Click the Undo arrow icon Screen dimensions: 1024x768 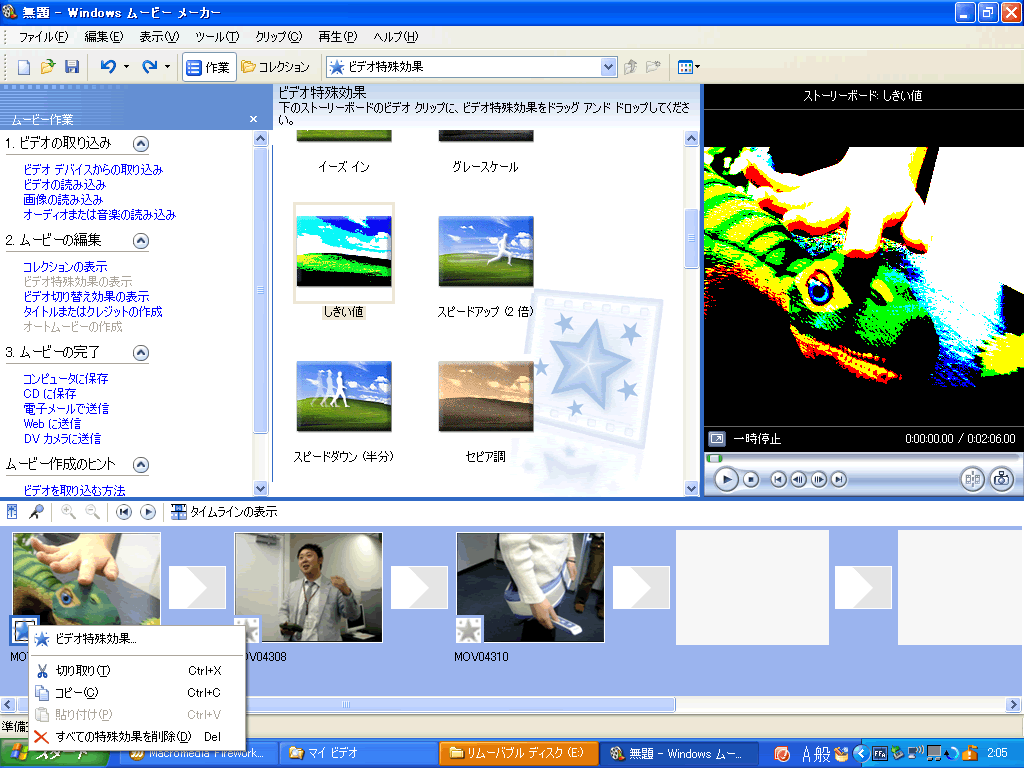coord(108,67)
